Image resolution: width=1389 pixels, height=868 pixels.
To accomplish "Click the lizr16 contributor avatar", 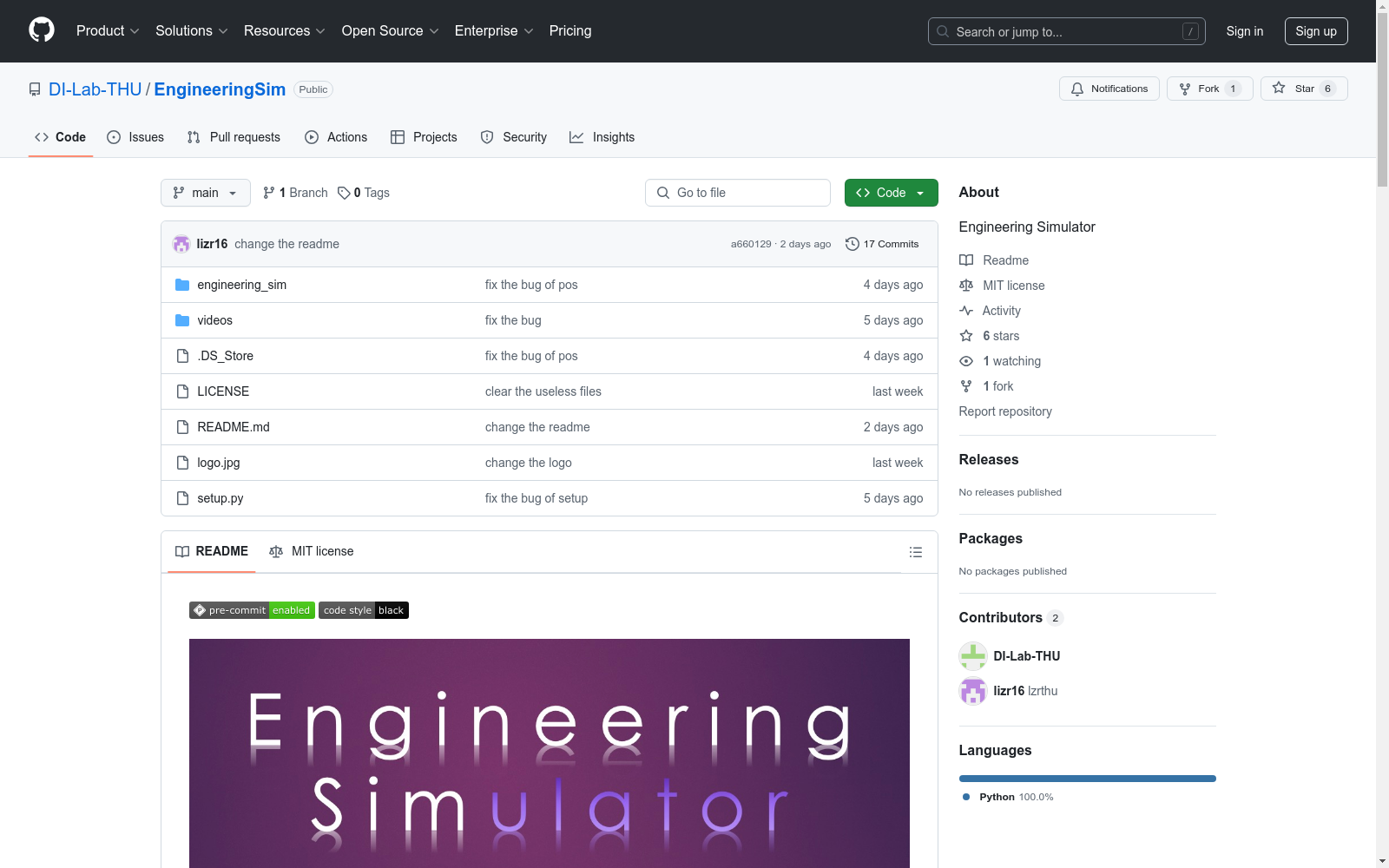I will [973, 691].
